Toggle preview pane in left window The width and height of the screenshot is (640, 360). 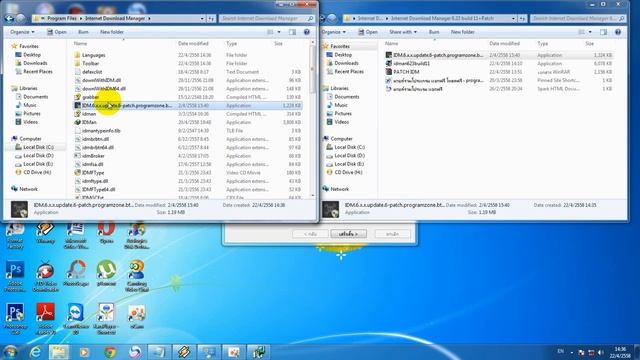click(292, 32)
